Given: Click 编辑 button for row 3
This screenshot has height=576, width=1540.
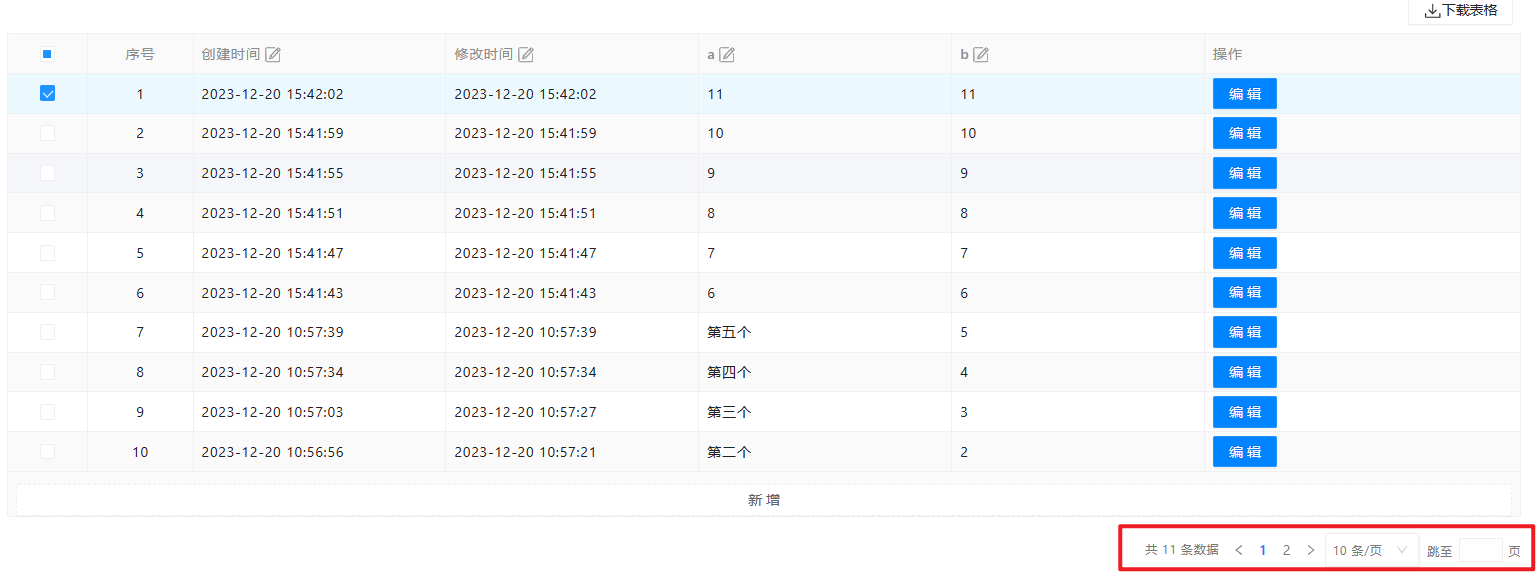Looking at the screenshot, I should 1244,173.
